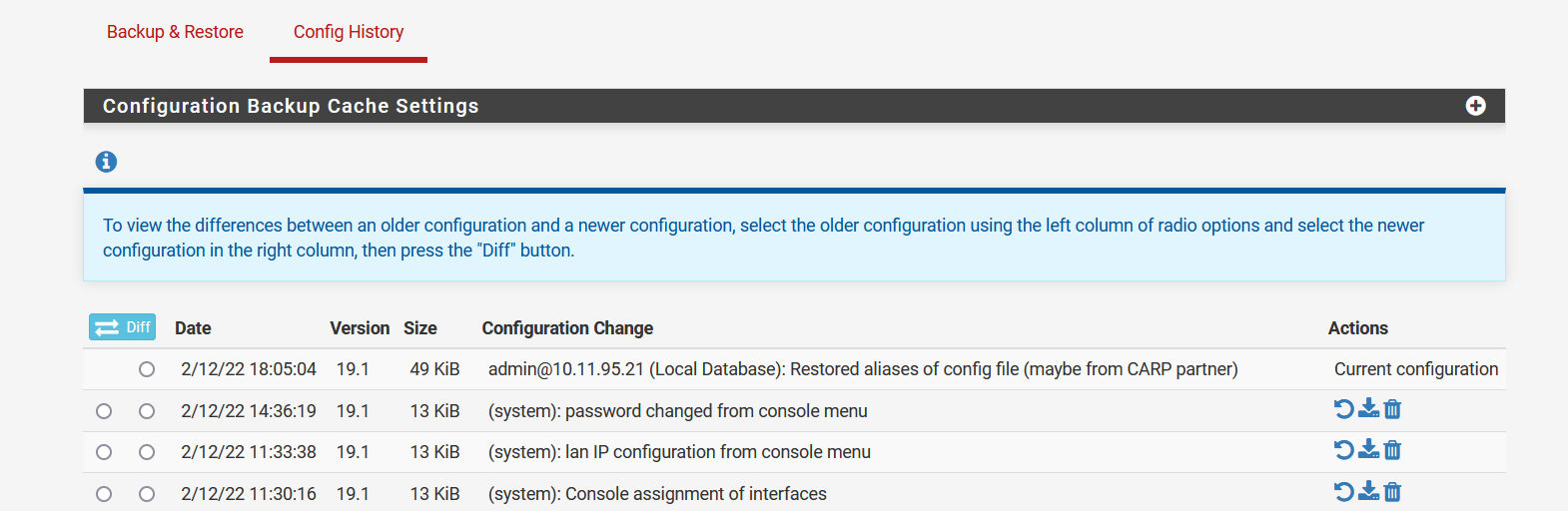Select newer radio for 18:05:04 current configuration
The image size is (1568, 511).
tap(147, 369)
